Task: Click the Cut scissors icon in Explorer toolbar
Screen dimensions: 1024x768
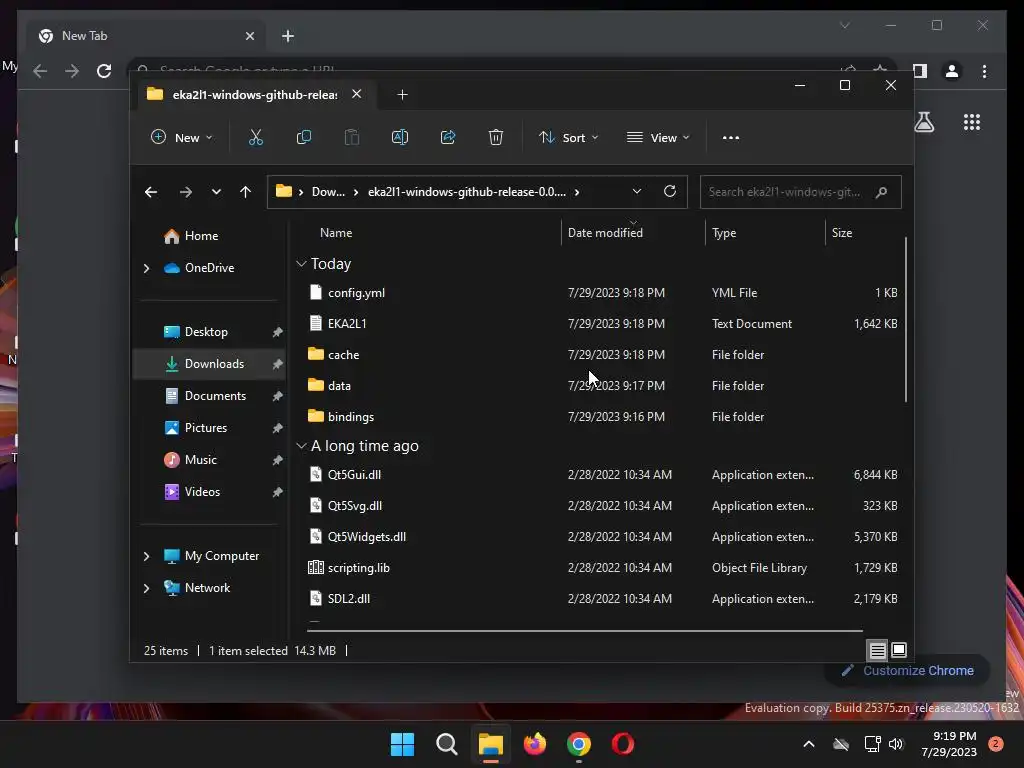Action: 255,137
